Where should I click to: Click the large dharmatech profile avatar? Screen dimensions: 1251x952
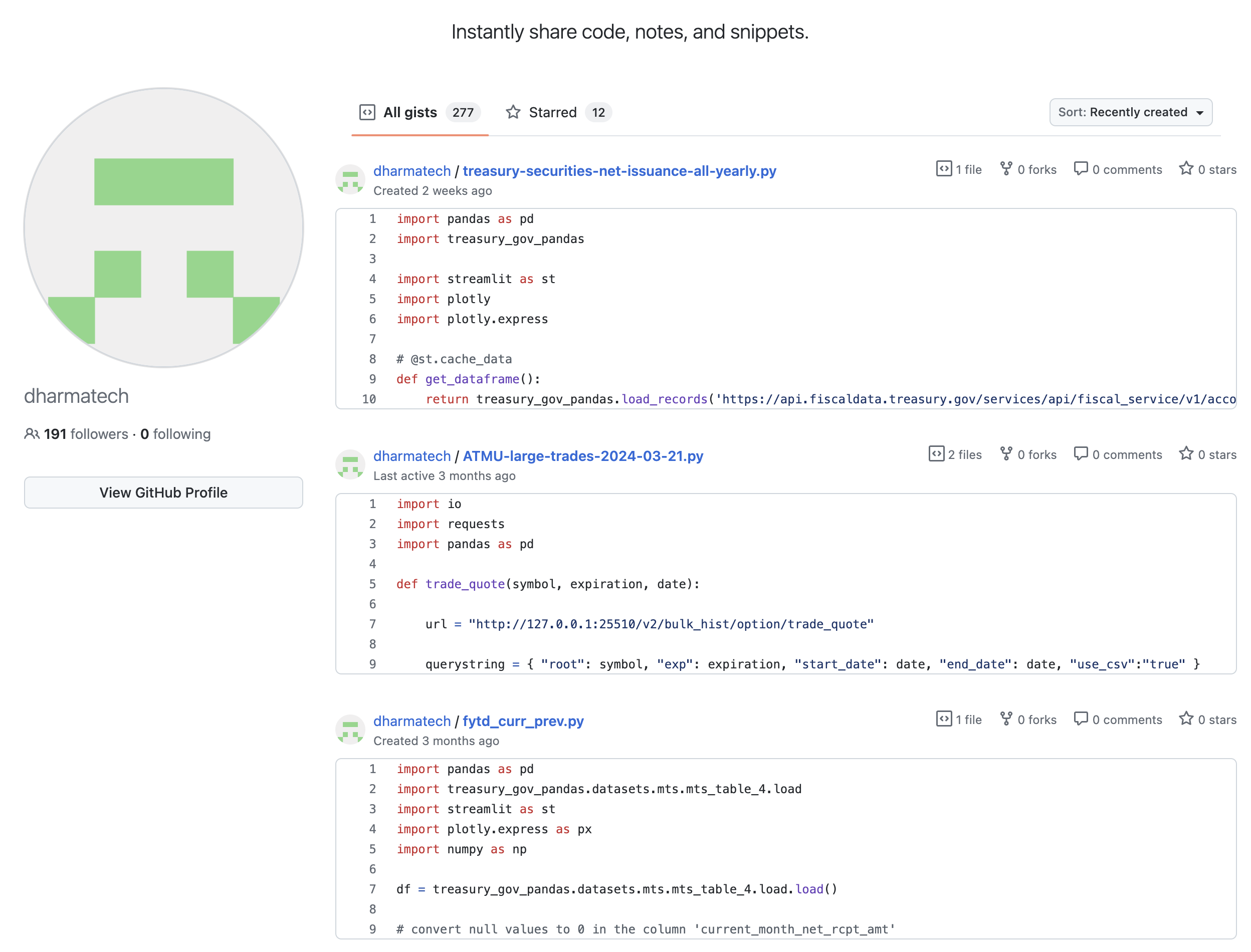tap(163, 228)
